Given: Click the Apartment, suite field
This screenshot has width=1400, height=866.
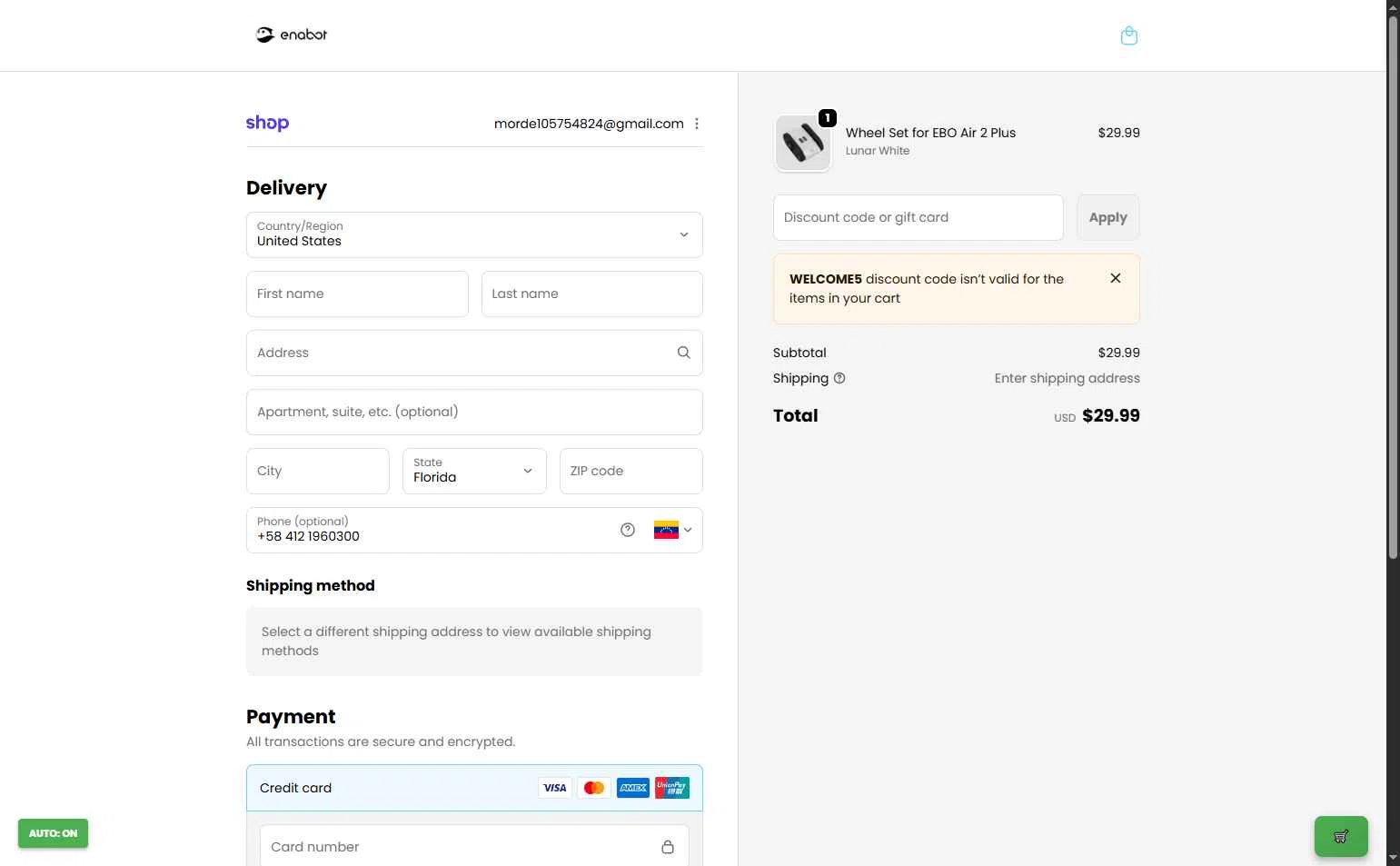Looking at the screenshot, I should 474,412.
